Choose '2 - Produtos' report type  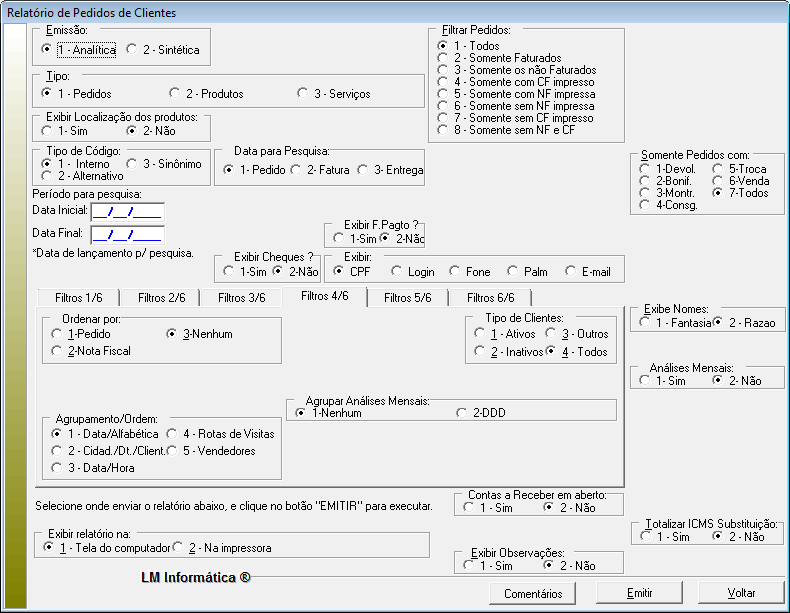pyautogui.click(x=175, y=94)
